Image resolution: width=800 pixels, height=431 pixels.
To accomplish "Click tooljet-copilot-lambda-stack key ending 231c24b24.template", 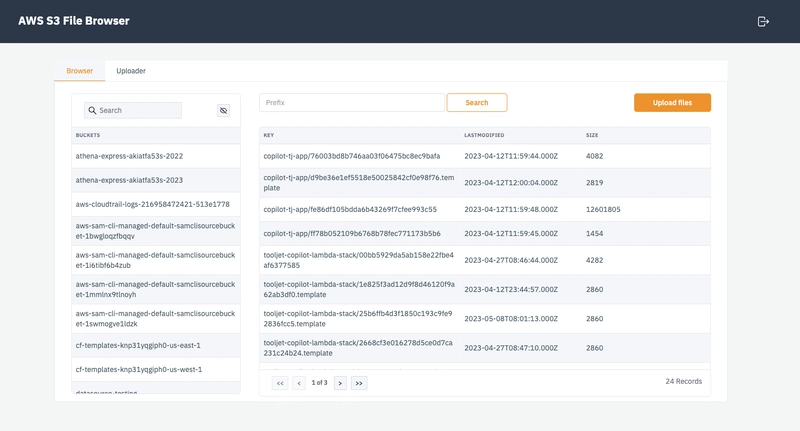I will [358, 348].
